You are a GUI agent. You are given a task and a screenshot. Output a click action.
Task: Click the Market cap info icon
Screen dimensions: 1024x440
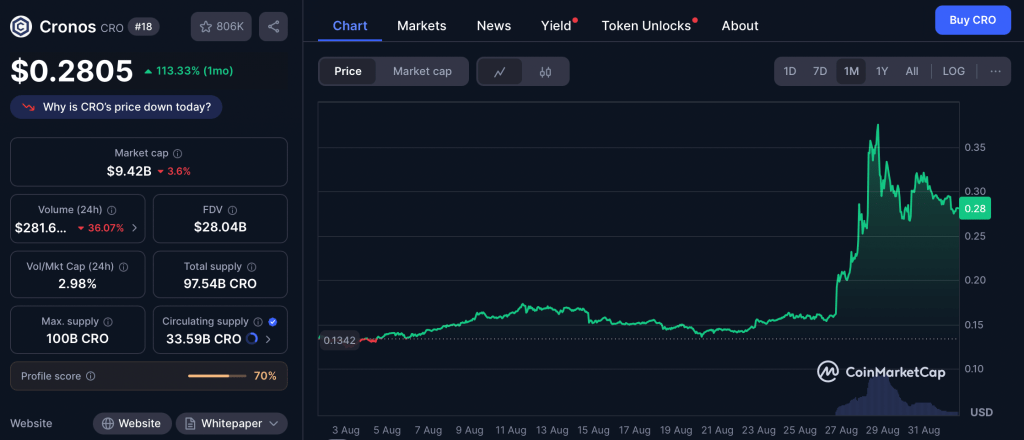[178, 154]
